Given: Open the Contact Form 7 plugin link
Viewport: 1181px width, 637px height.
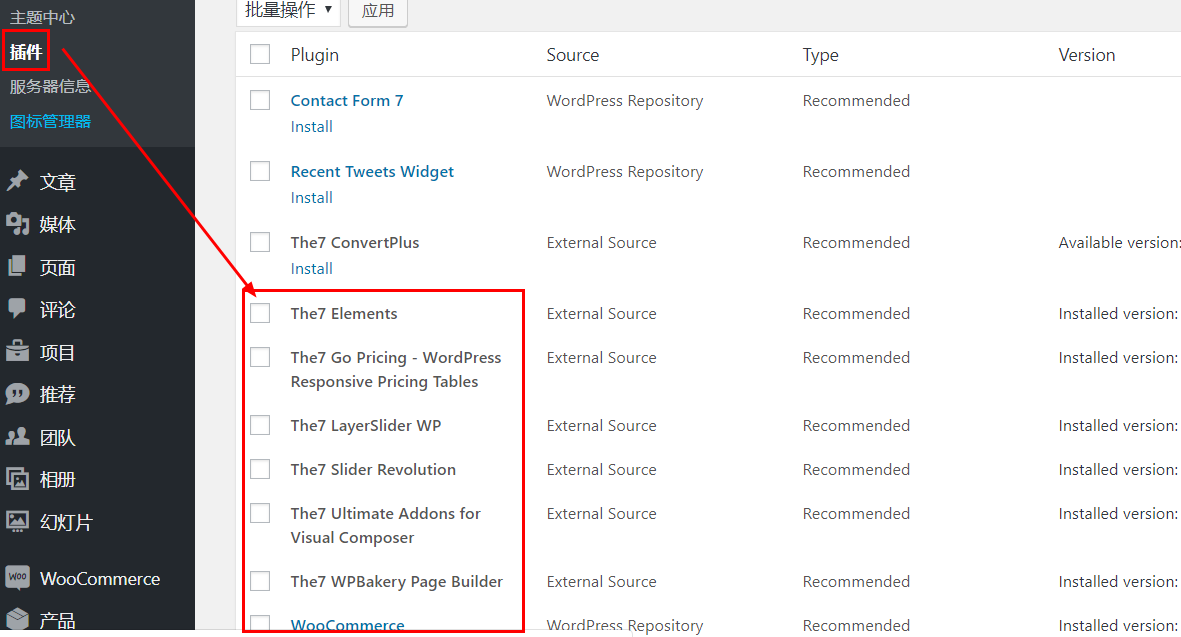Looking at the screenshot, I should 346,100.
